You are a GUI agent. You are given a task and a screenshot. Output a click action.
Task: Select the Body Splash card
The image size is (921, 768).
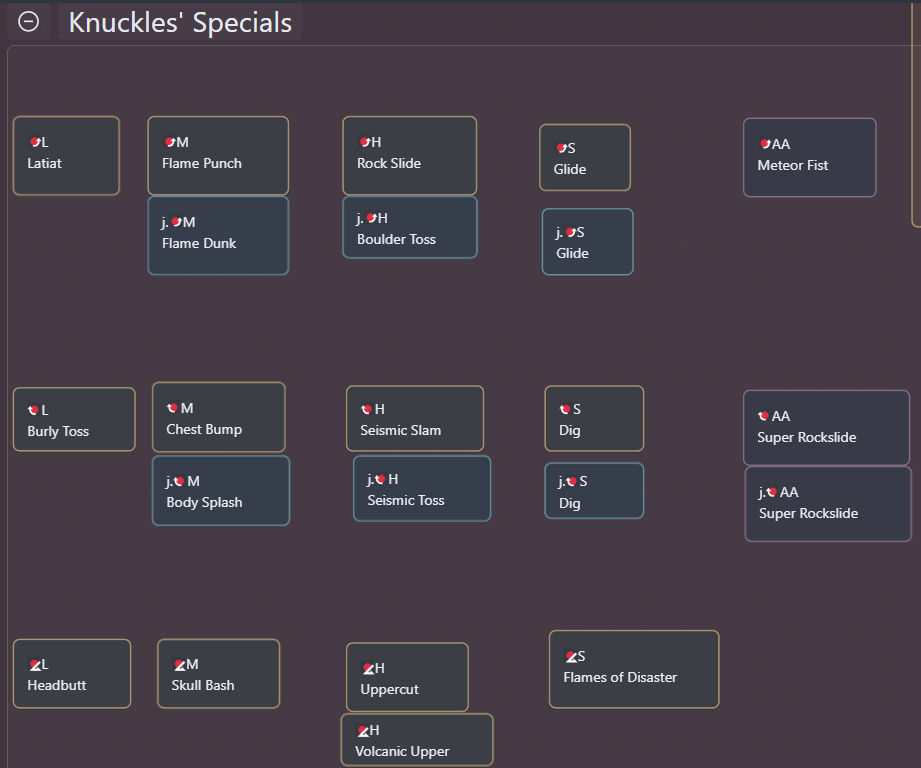tap(221, 490)
